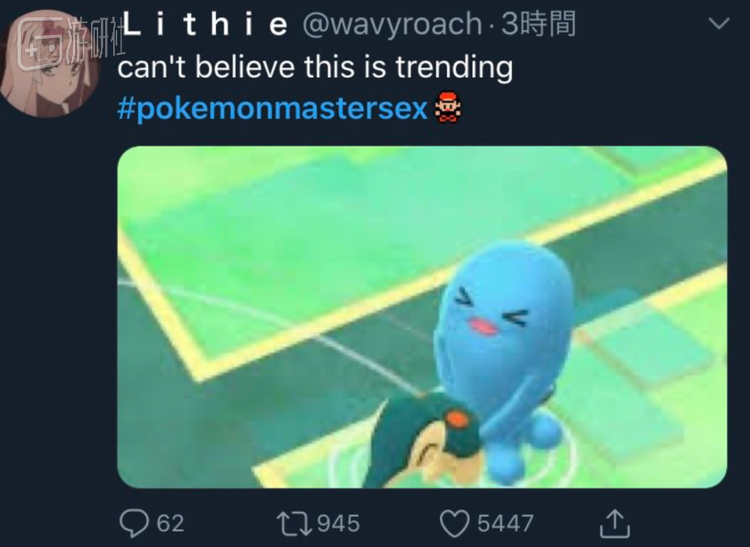The width and height of the screenshot is (750, 547).
Task: Click the 945 retweets count
Action: click(x=339, y=523)
